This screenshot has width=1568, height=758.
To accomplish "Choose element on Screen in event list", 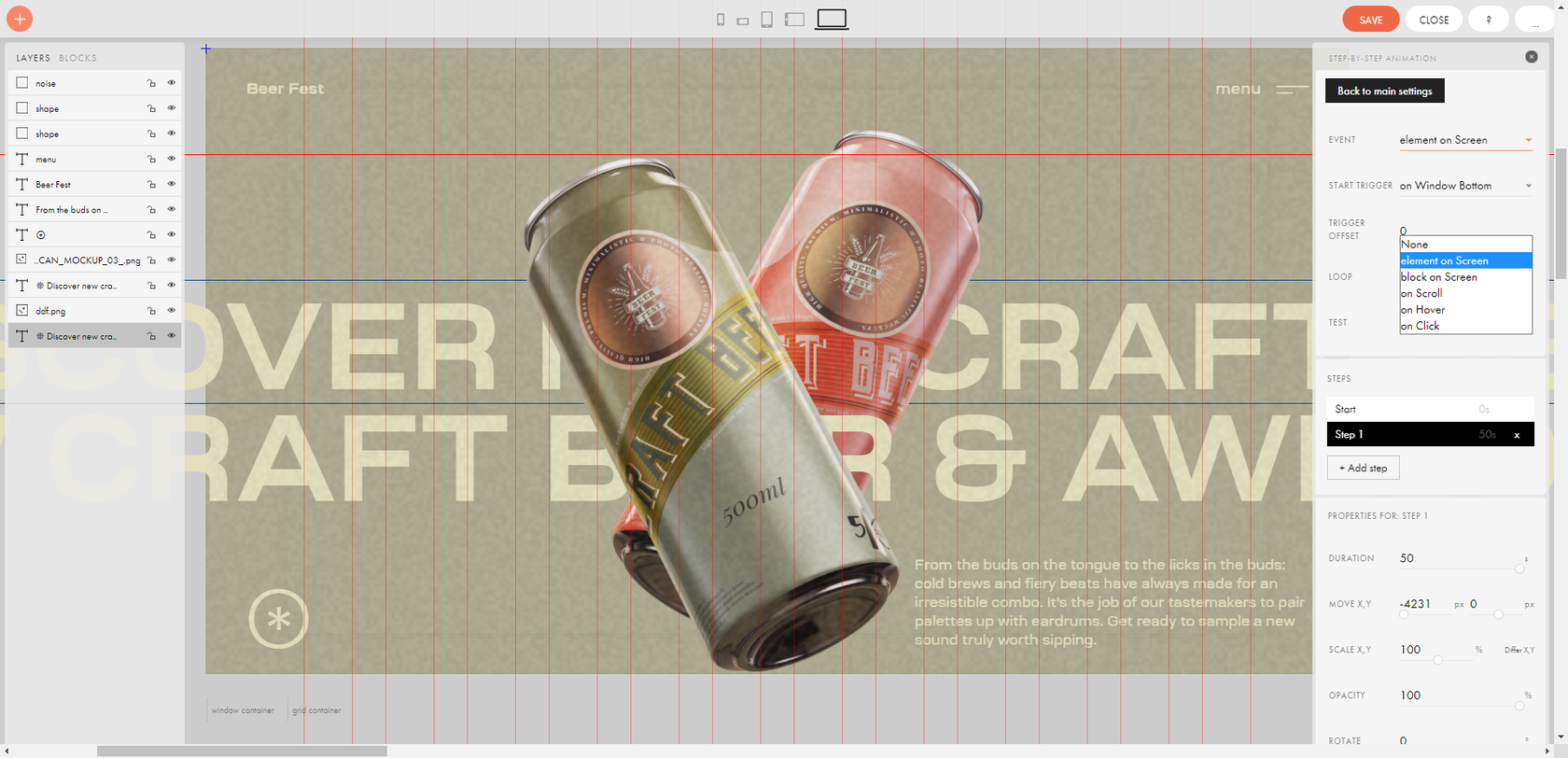I will point(1465,260).
